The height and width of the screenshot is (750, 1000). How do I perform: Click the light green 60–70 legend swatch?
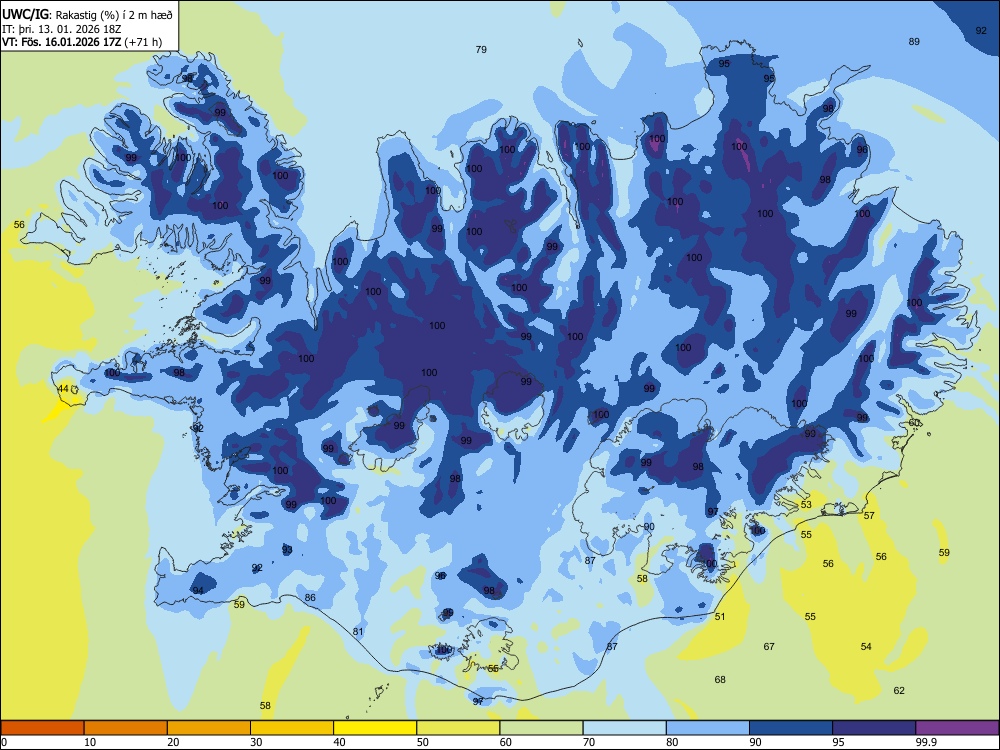click(541, 728)
